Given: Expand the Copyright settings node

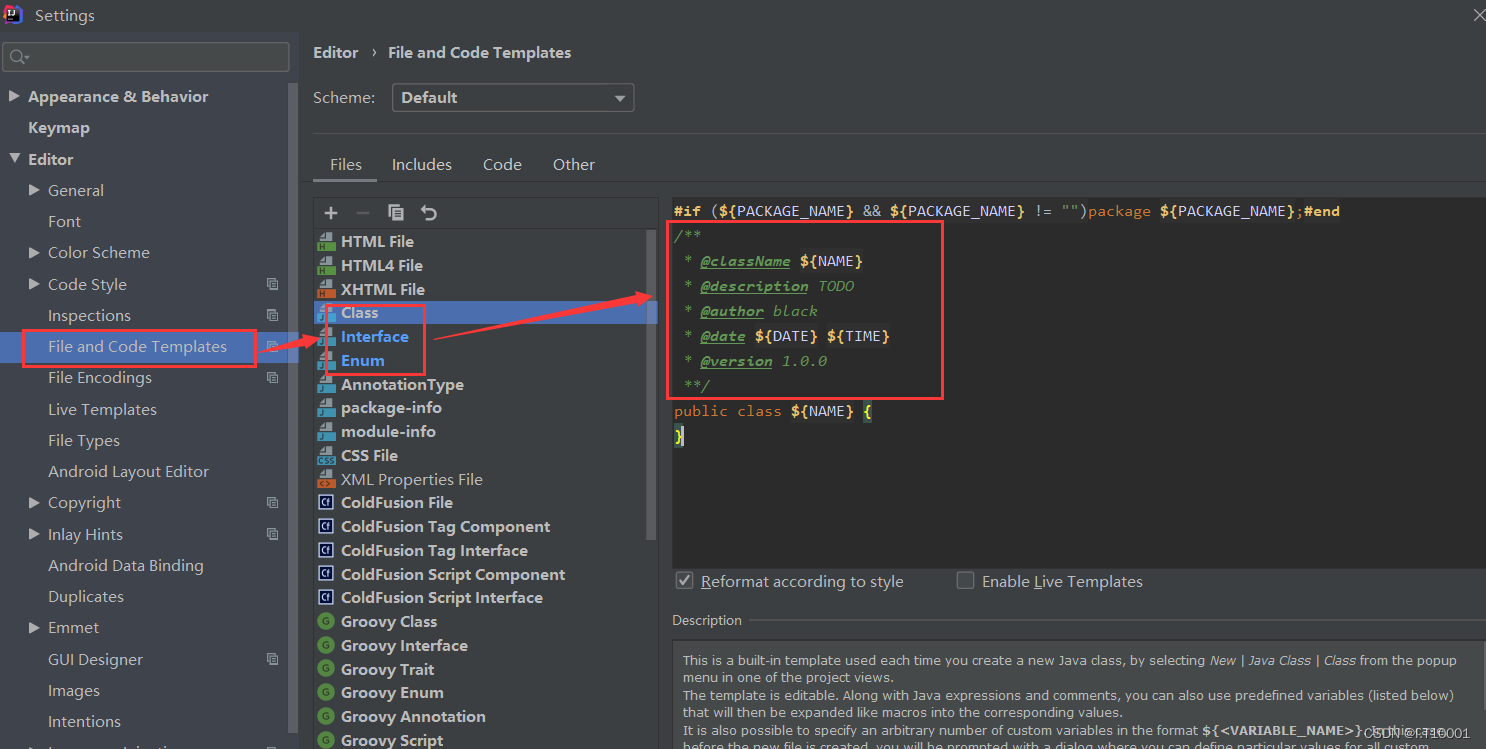Looking at the screenshot, I should (35, 503).
